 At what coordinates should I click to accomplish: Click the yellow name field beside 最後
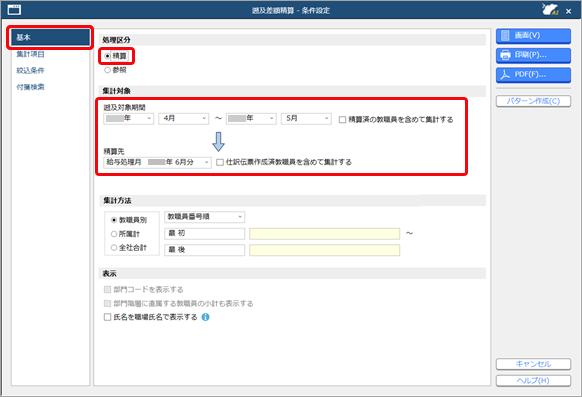324,250
